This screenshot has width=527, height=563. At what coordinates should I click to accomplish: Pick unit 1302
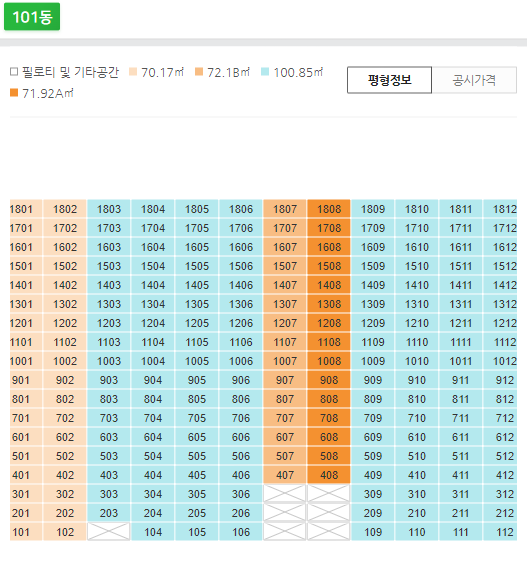(x=65, y=304)
